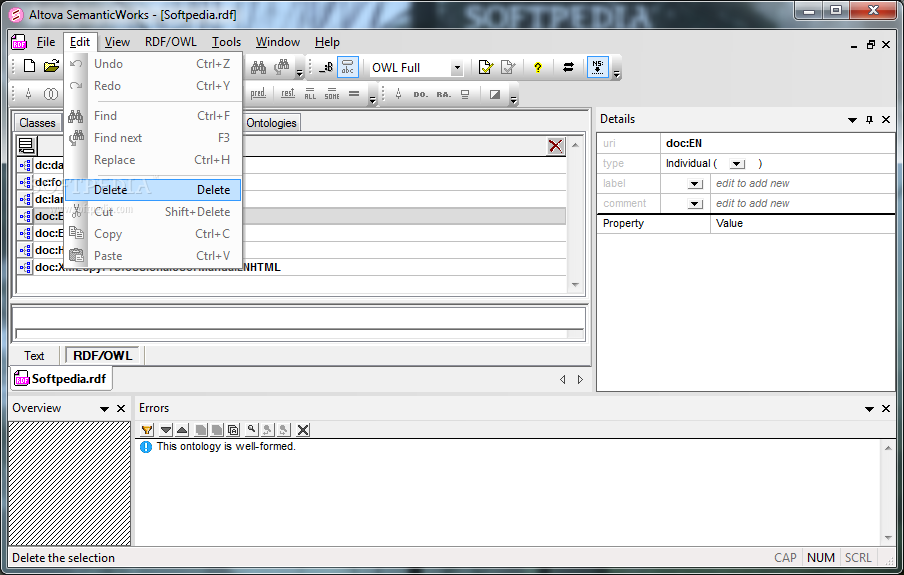The height and width of the screenshot is (575, 904).
Task: Open the Window menu
Action: [x=278, y=42]
